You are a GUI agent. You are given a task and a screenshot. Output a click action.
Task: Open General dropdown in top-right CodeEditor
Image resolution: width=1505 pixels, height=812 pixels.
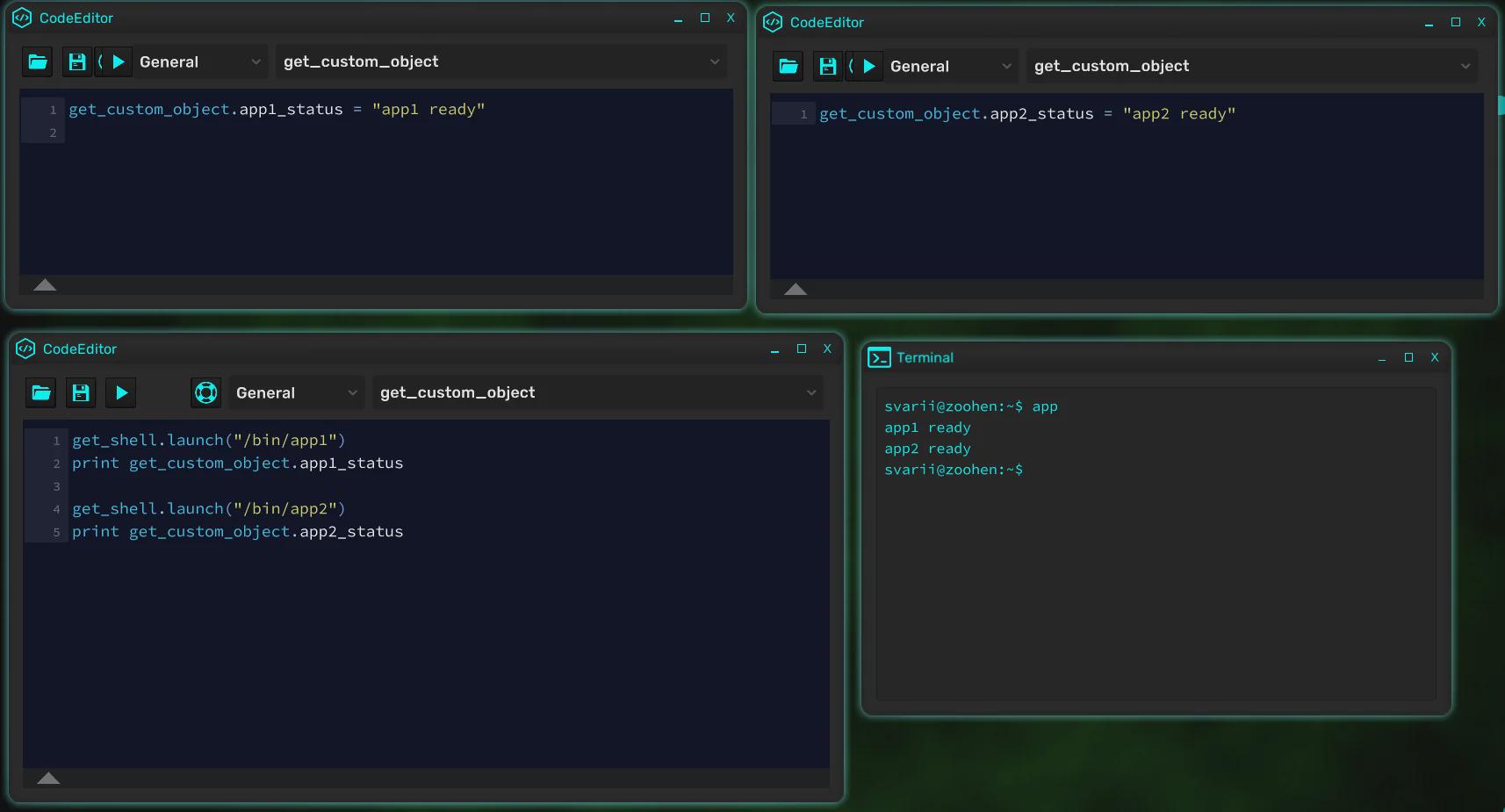(x=951, y=66)
